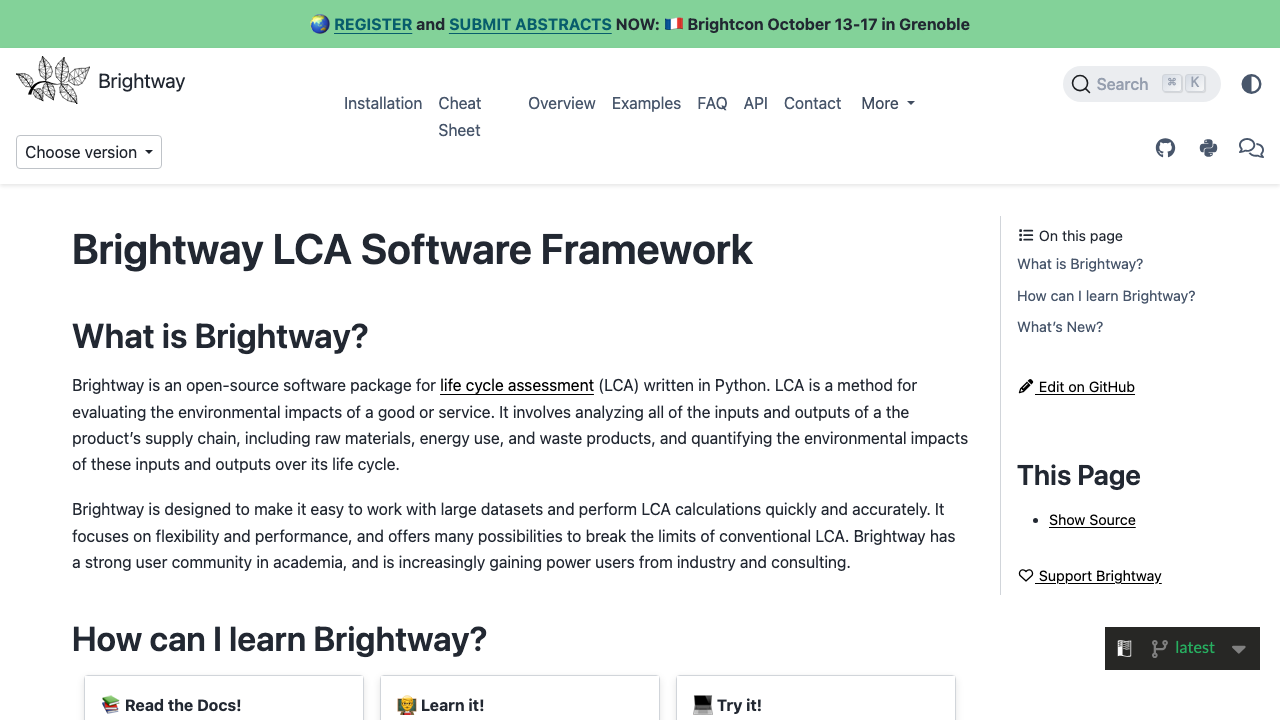The image size is (1280, 720).
Task: Open the GitHub repository icon
Action: (1165, 148)
